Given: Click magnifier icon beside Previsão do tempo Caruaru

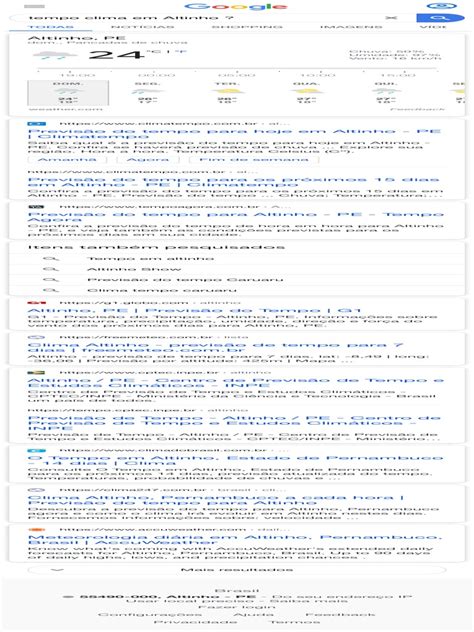Looking at the screenshot, I should [x=51, y=279].
